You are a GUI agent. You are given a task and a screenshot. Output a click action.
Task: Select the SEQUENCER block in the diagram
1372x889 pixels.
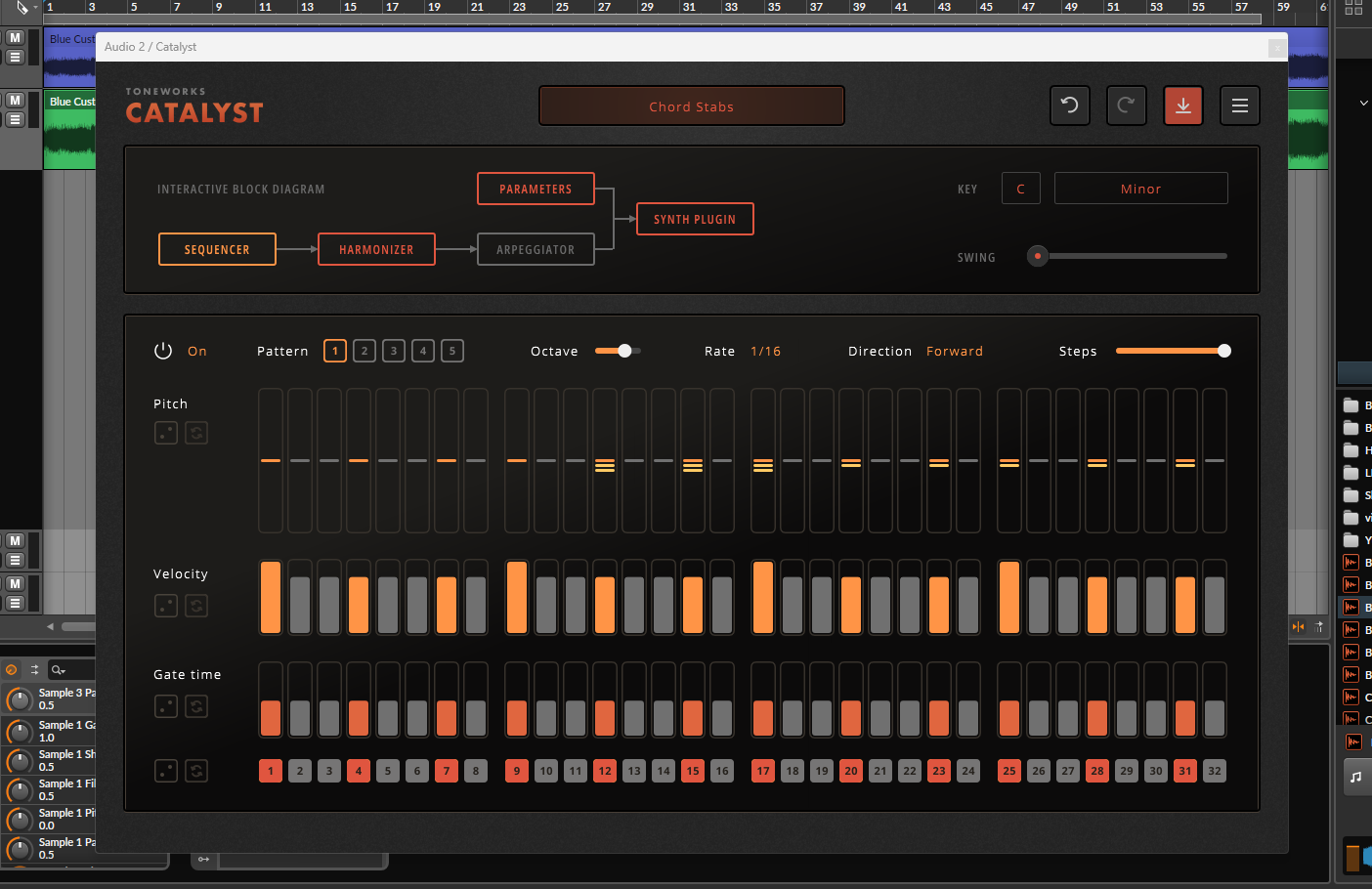tap(217, 249)
